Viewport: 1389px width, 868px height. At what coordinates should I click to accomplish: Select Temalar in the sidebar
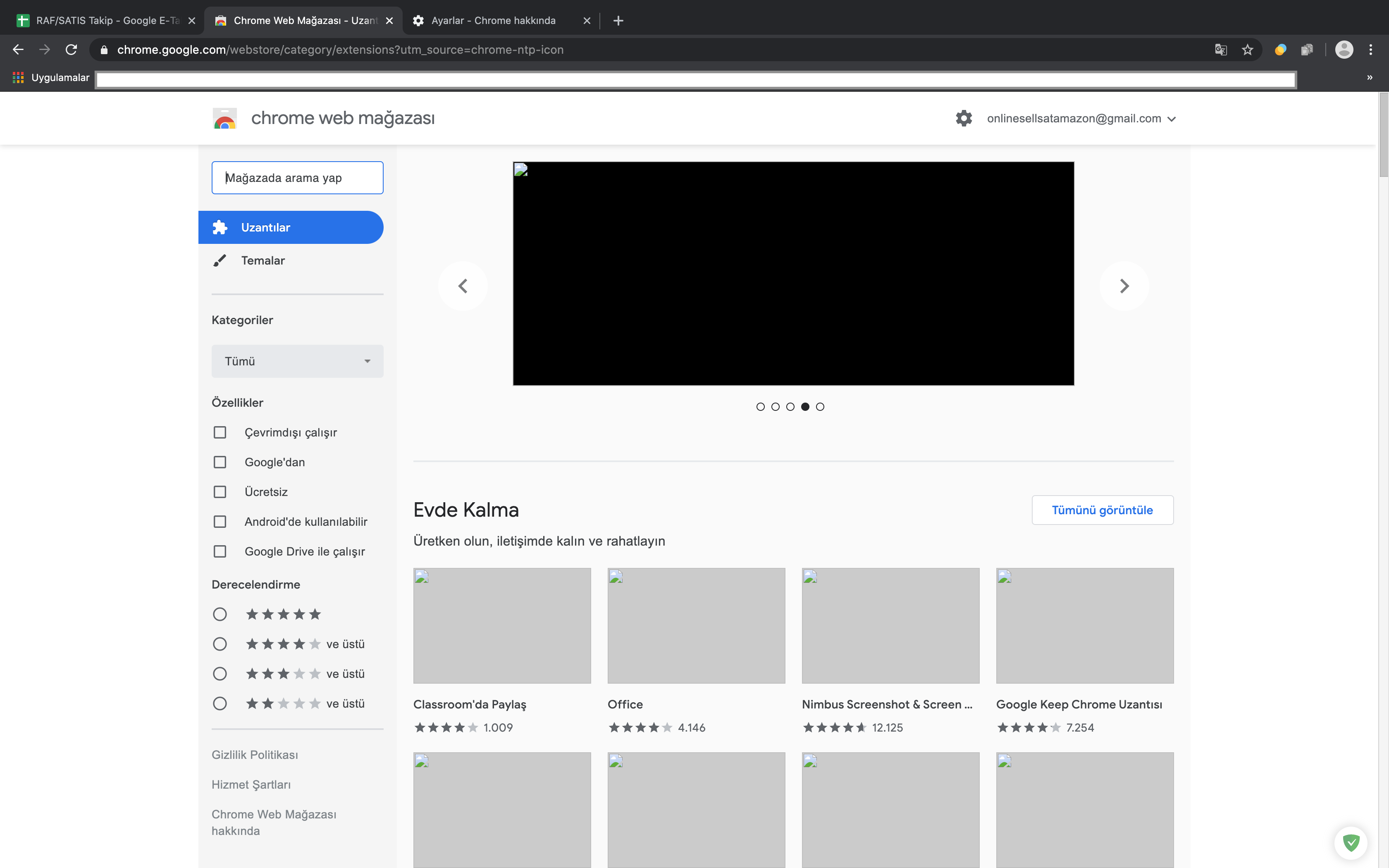(x=263, y=261)
